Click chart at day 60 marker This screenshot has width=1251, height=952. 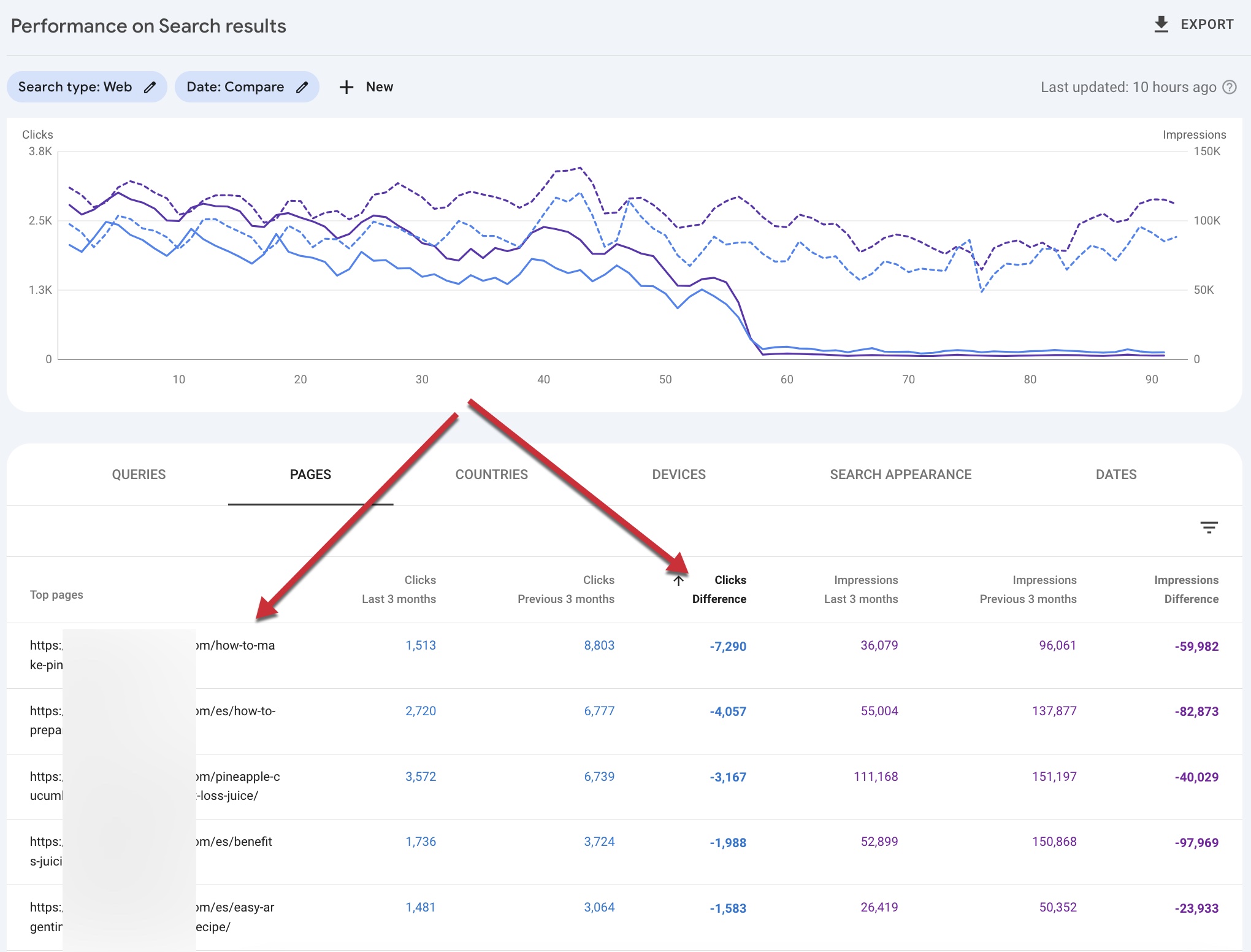787,379
